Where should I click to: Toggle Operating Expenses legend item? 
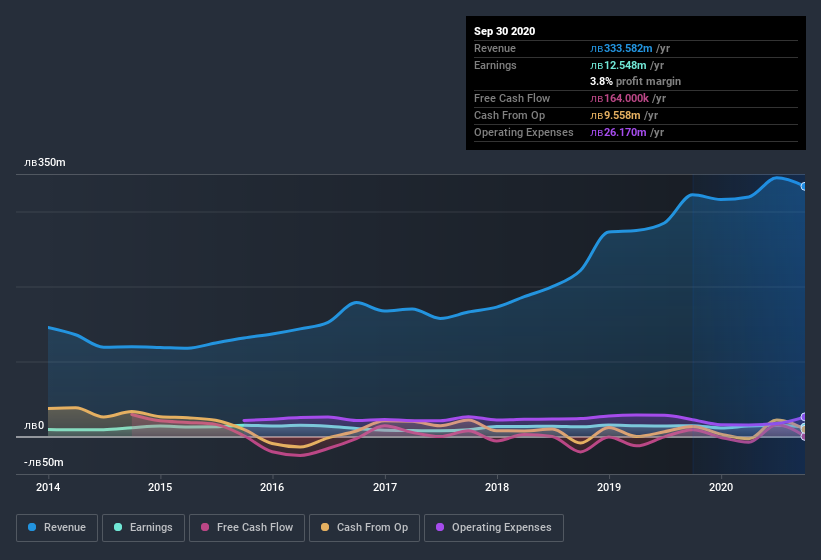(493, 527)
